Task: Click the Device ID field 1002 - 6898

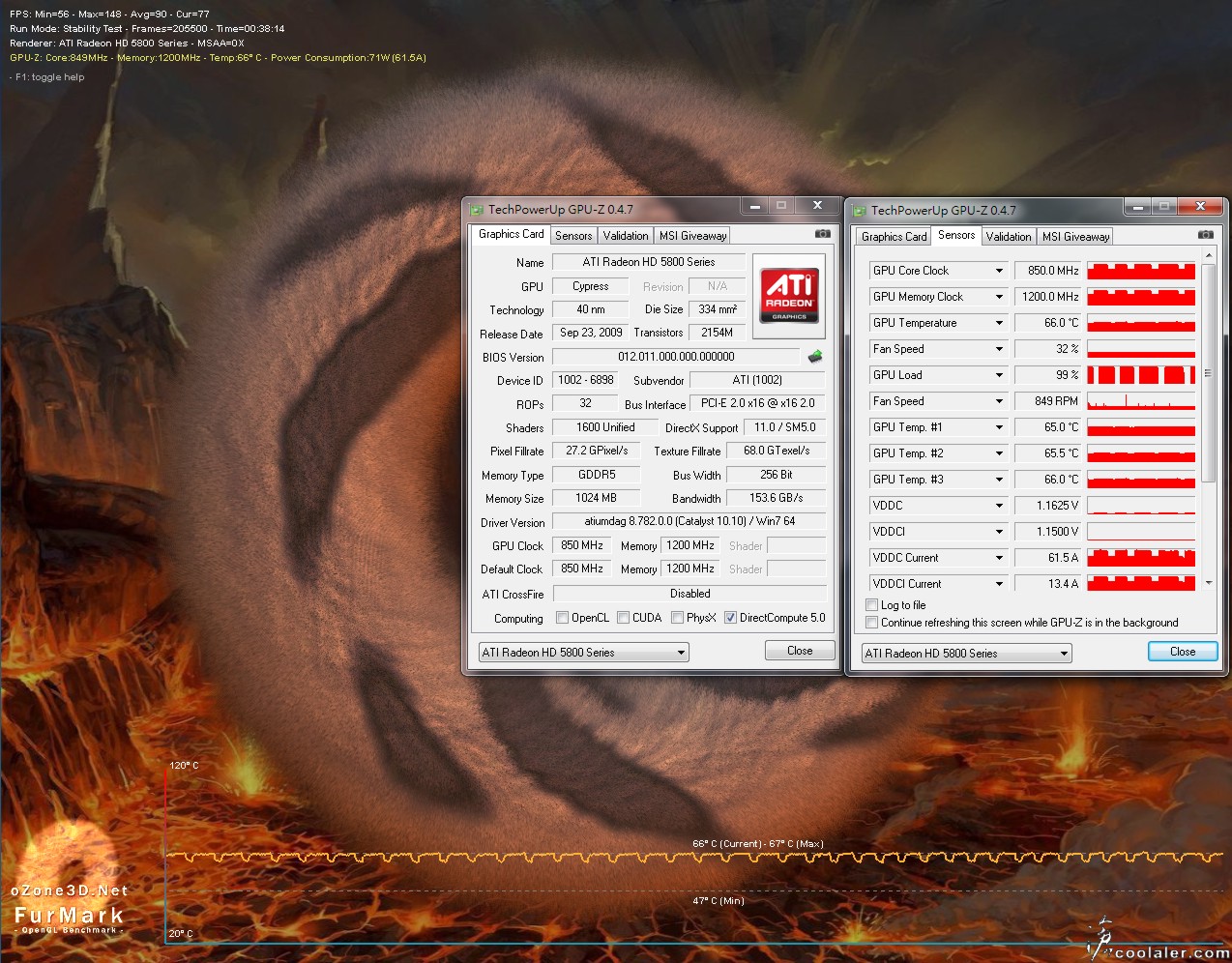Action: coord(585,380)
